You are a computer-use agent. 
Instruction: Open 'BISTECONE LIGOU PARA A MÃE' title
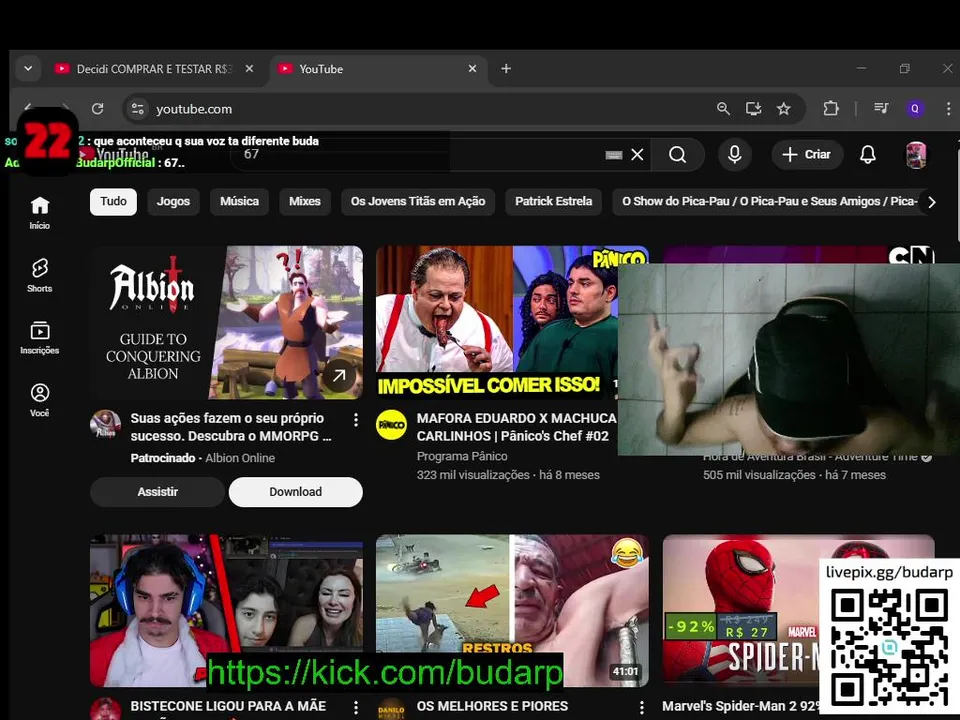coord(228,706)
